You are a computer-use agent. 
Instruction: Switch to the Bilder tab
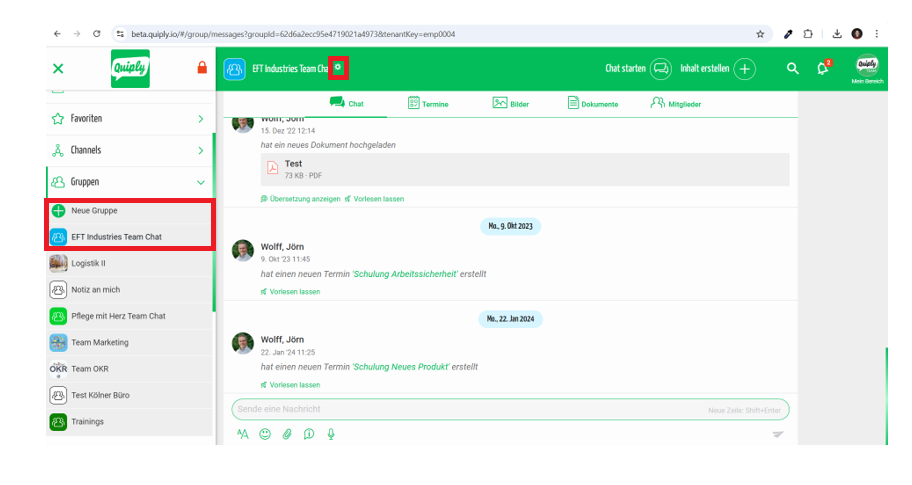511,104
